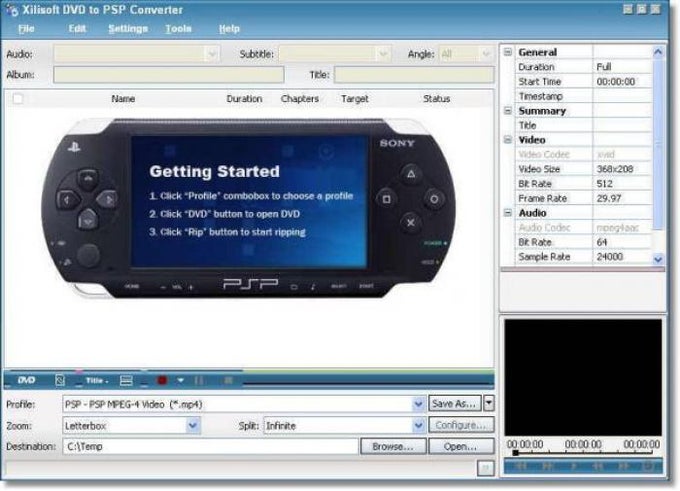Image resolution: width=680 pixels, height=491 pixels.
Task: Open the Zoom Letterbox dropdown
Action: (193, 426)
